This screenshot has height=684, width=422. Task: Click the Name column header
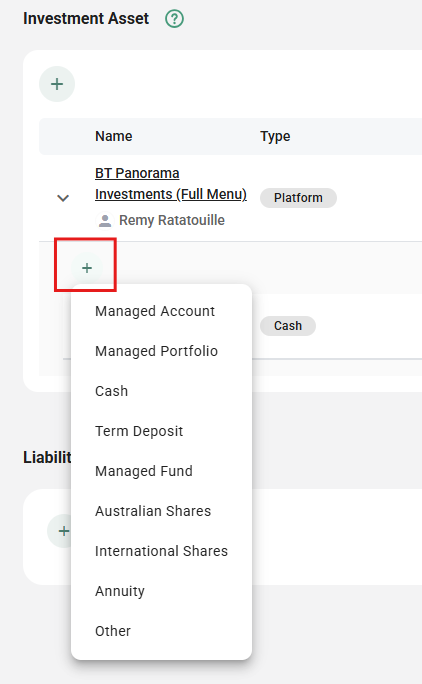coord(113,136)
